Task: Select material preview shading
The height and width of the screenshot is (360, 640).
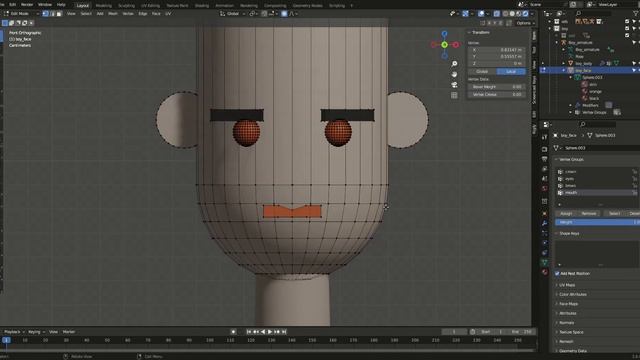Action: click(x=519, y=13)
